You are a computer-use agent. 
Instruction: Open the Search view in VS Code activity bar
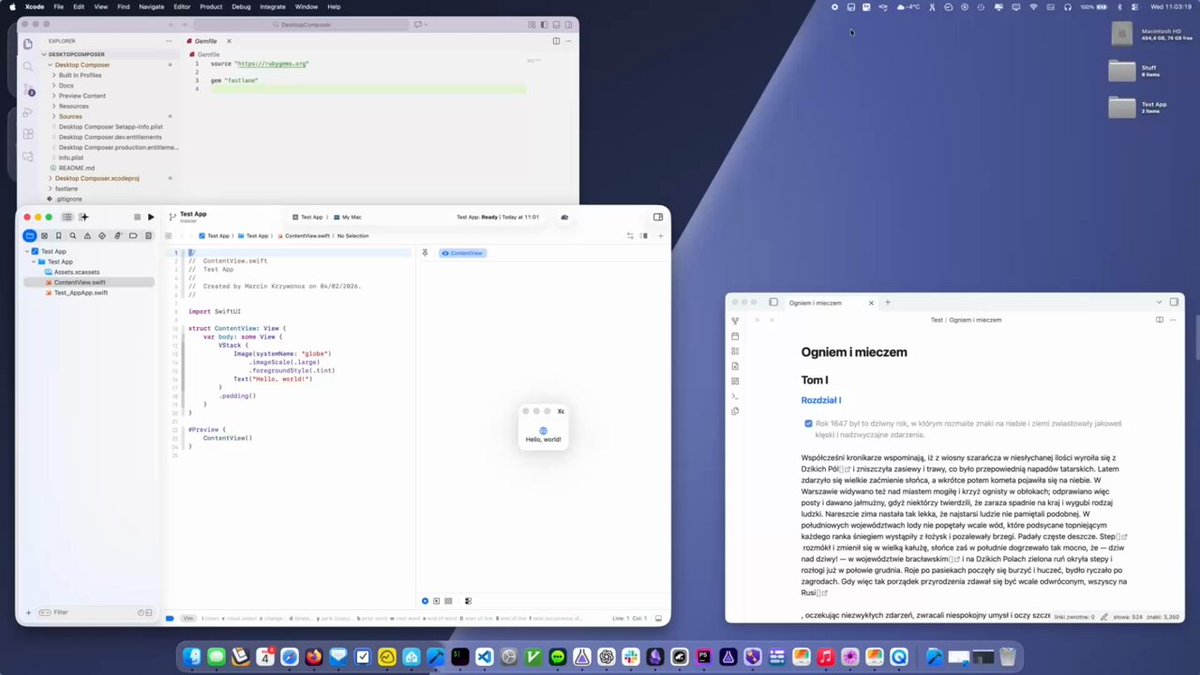tap(28, 67)
